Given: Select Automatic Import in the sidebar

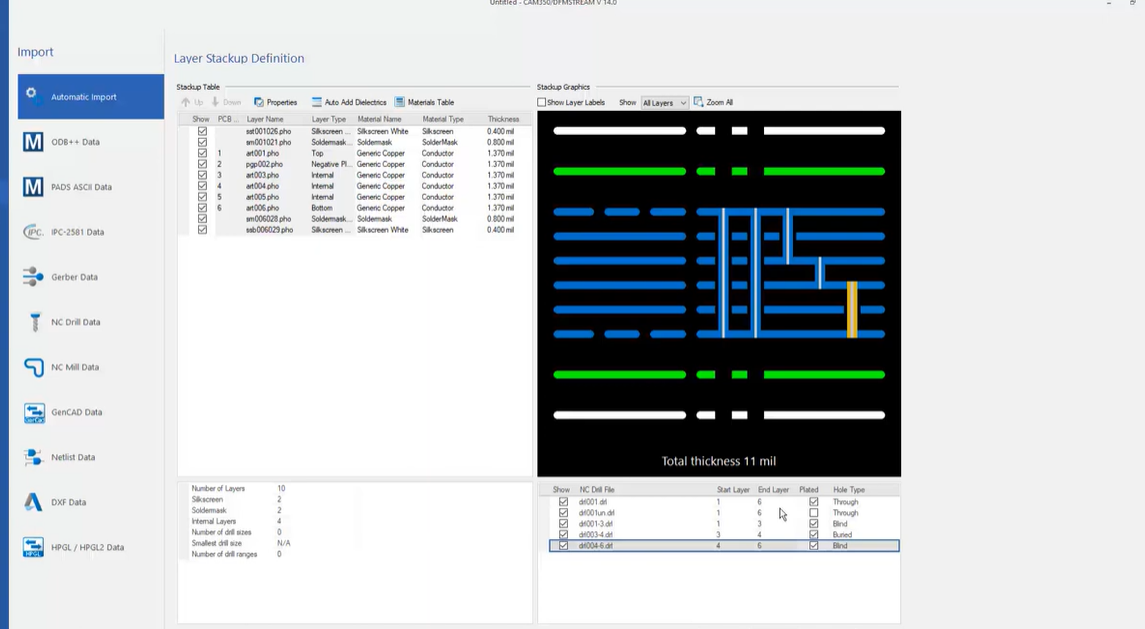Looking at the screenshot, I should click(91, 96).
